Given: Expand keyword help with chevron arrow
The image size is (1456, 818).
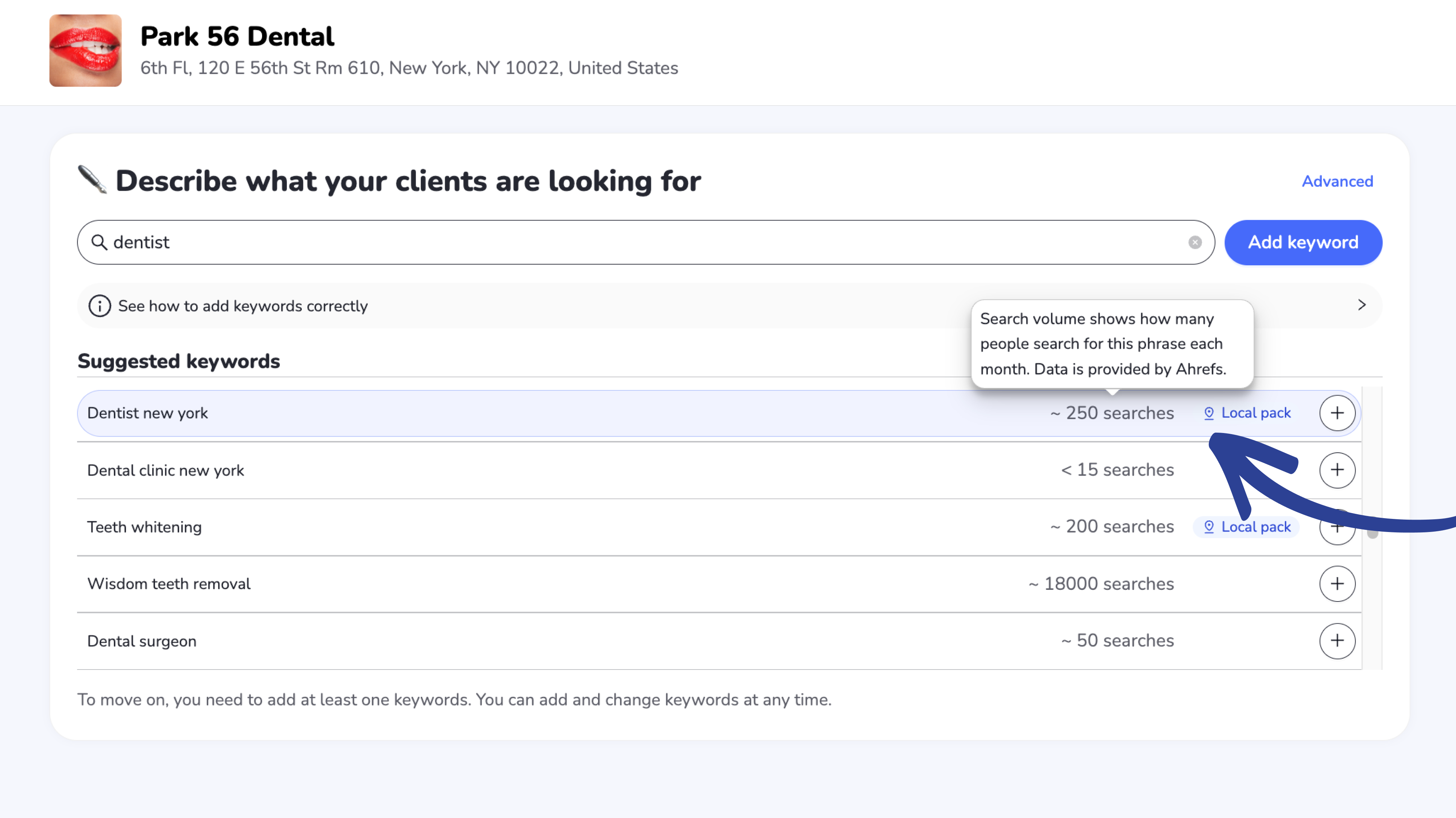Looking at the screenshot, I should (1362, 305).
